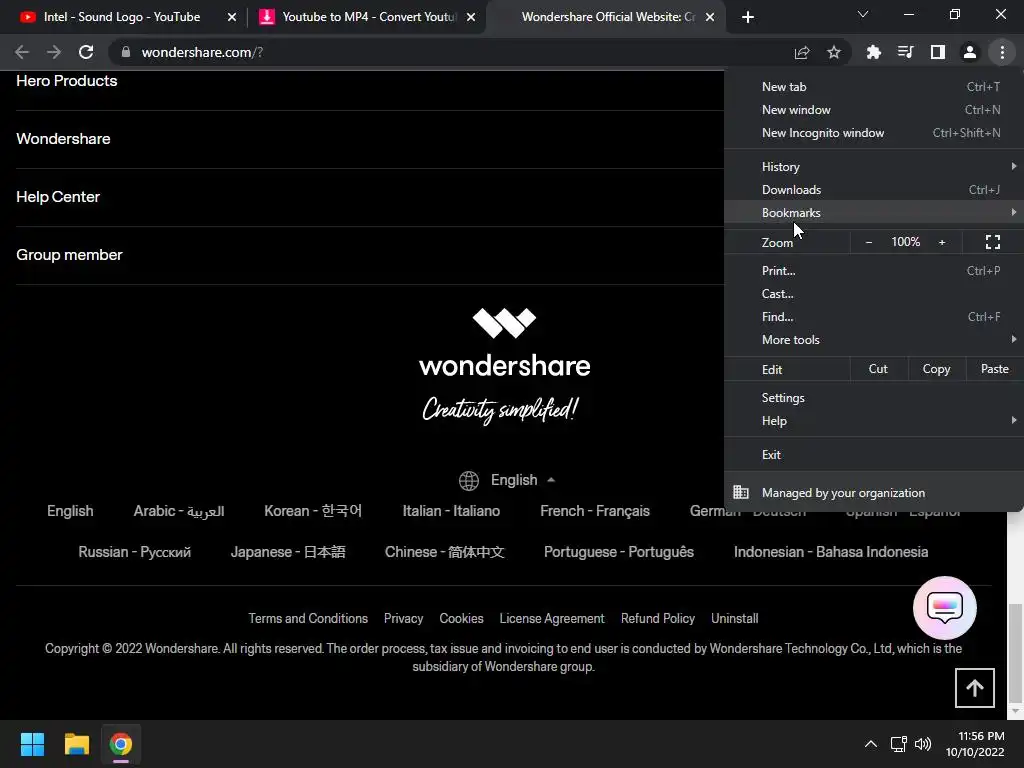Open Downloads from the Chrome menu
Viewport: 1024px width, 768px height.
pos(874,190)
